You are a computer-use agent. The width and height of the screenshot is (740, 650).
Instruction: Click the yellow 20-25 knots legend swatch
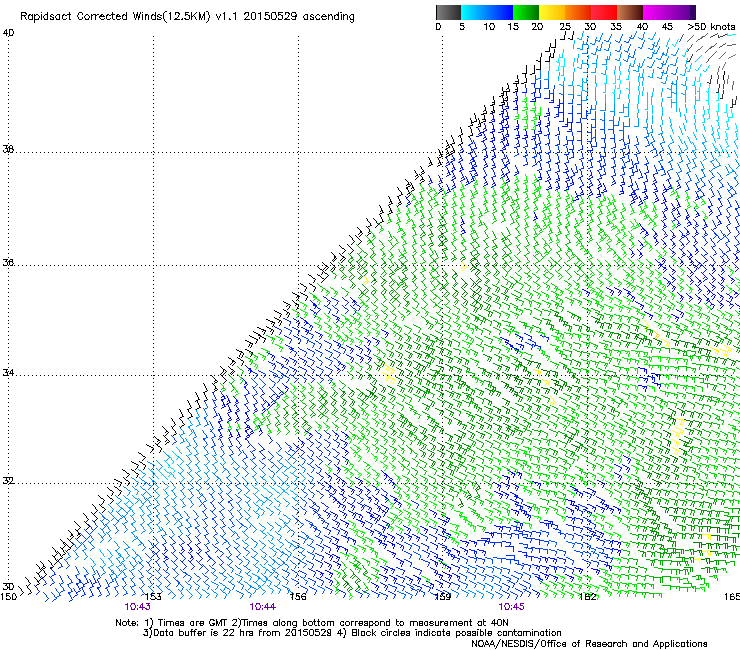(x=552, y=12)
